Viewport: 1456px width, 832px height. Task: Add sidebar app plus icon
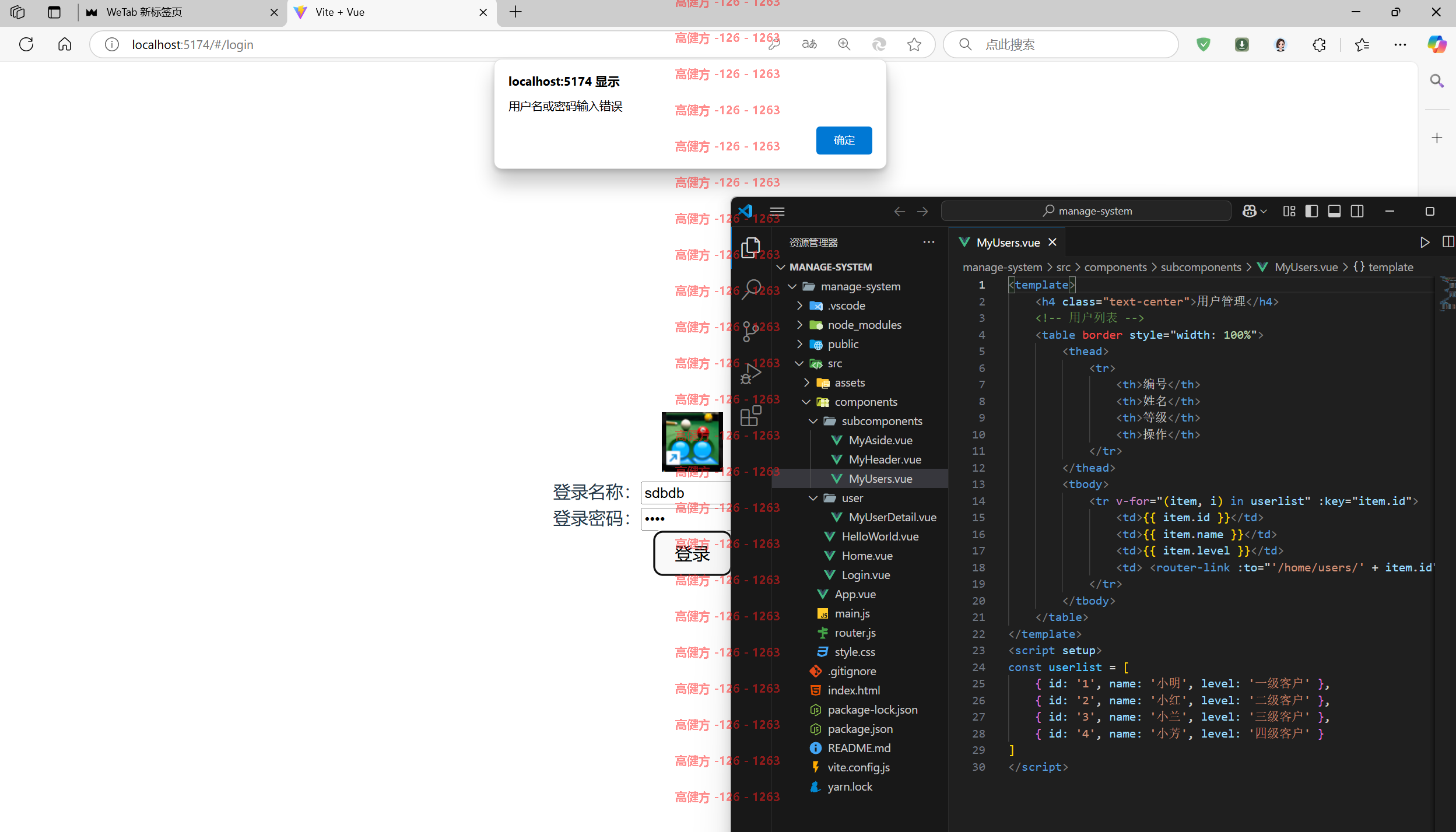click(1437, 138)
